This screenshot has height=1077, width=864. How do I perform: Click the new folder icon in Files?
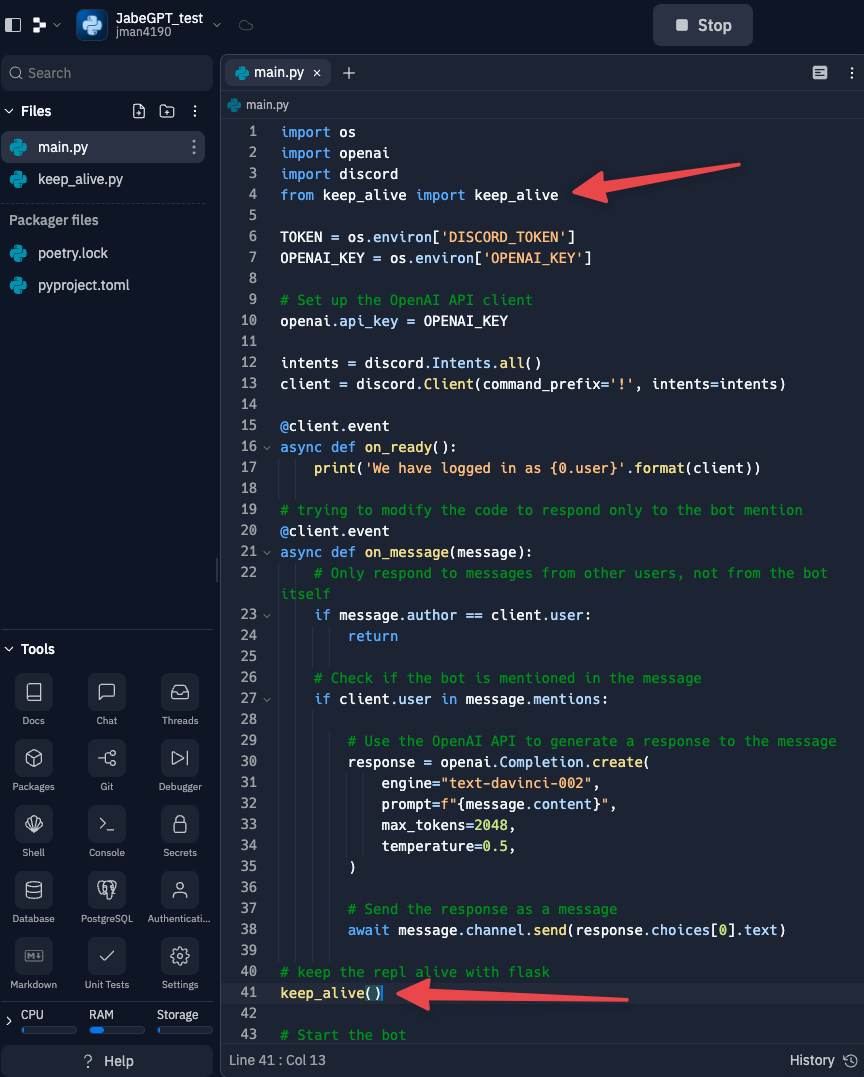pyautogui.click(x=167, y=111)
